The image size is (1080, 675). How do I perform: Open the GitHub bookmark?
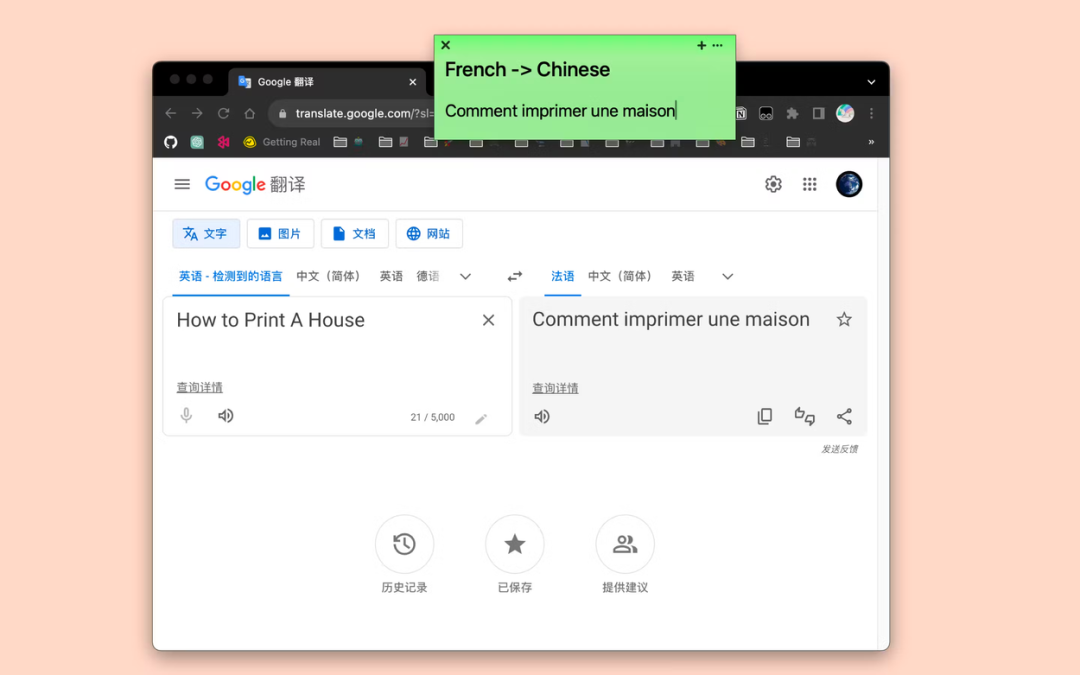(x=171, y=142)
